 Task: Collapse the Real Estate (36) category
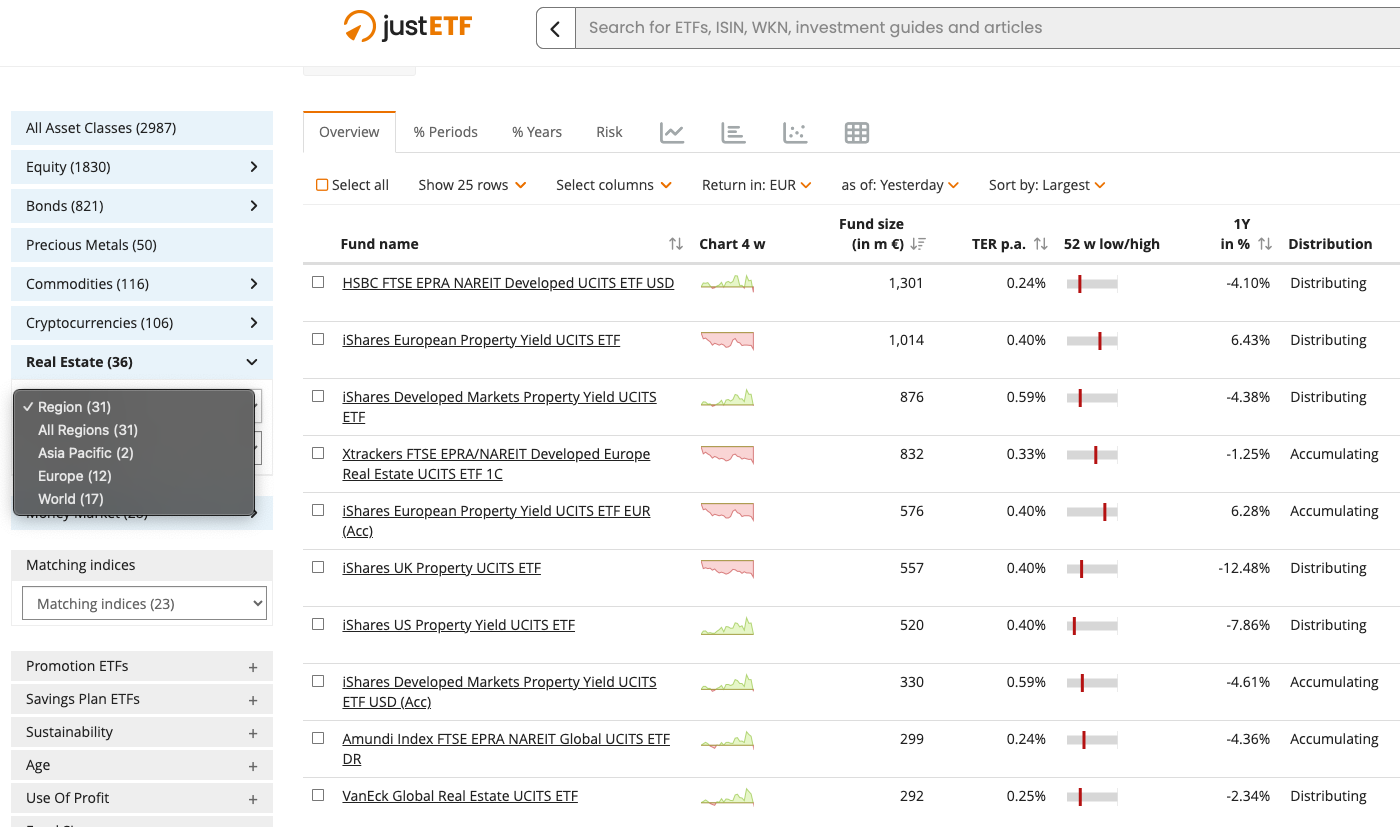click(x=142, y=362)
